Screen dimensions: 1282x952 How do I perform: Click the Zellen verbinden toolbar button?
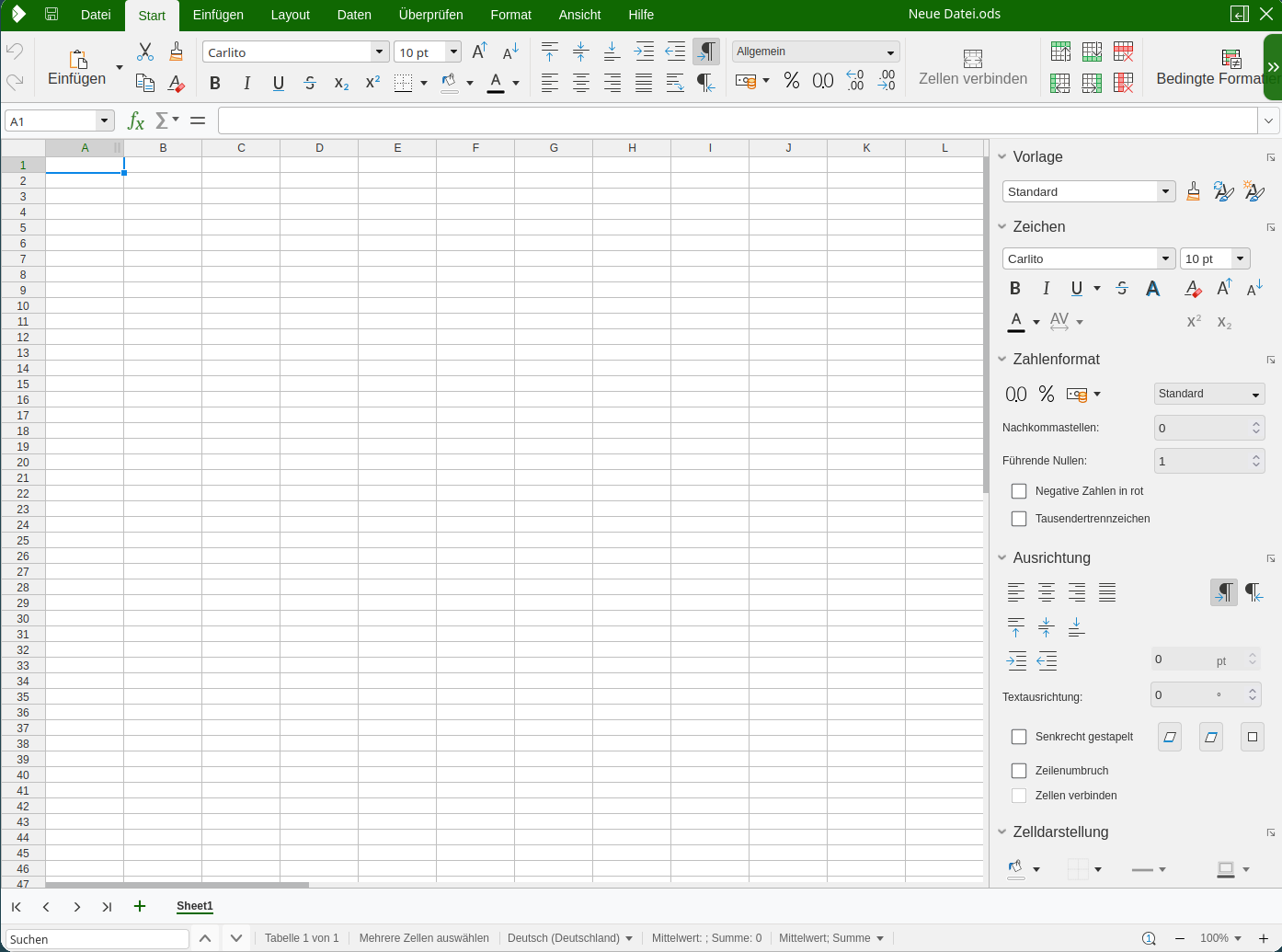(x=973, y=68)
